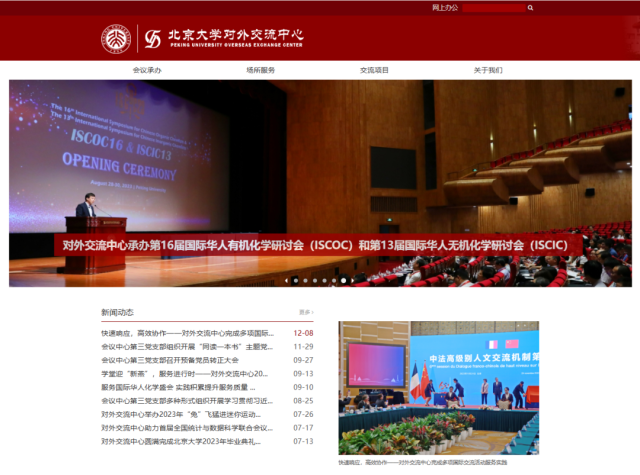Image resolution: width=640 pixels, height=475 pixels.
Task: Click the caption below the news photo
Action: tap(423, 462)
